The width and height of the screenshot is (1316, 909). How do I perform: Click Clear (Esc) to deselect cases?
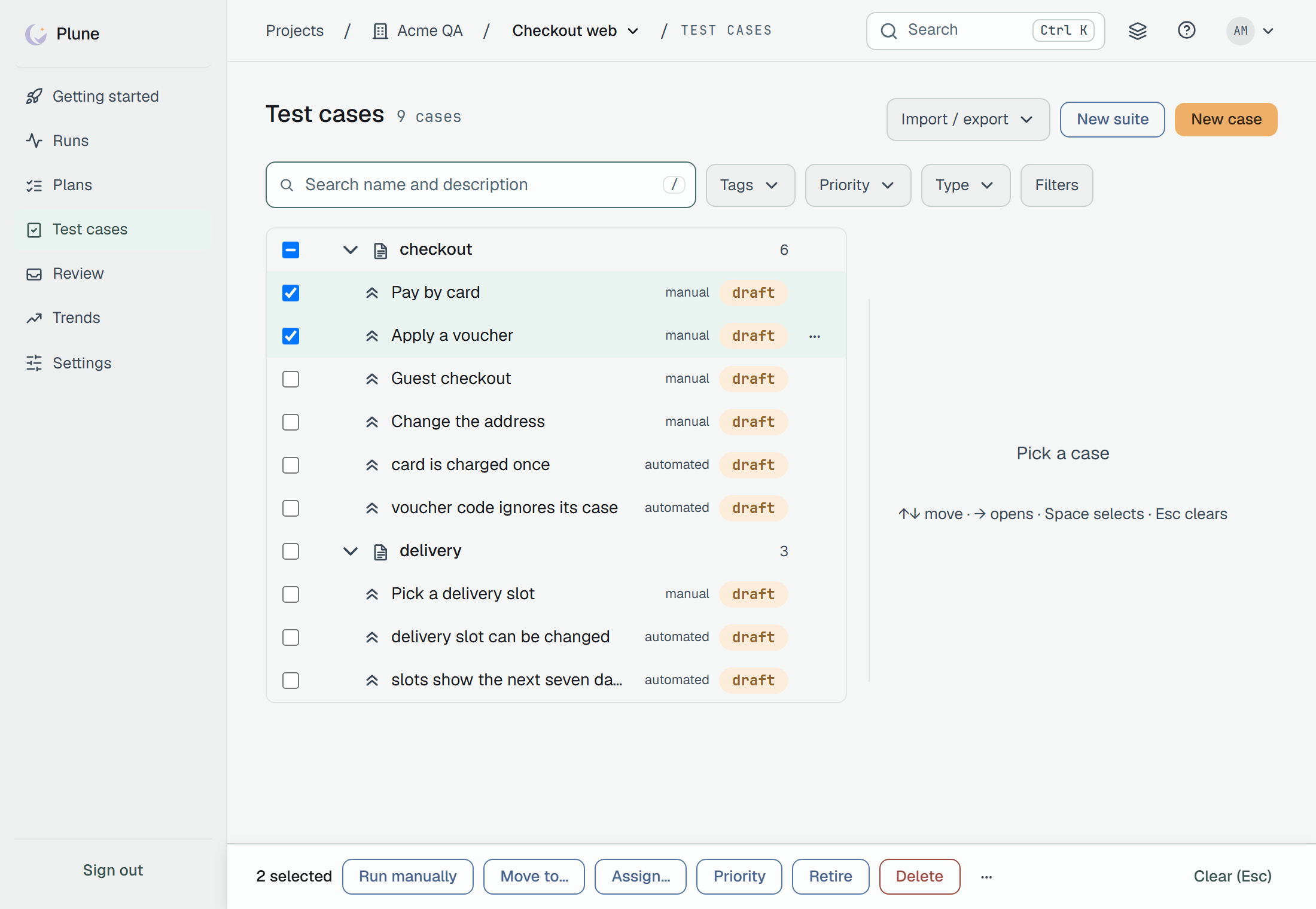(1232, 877)
